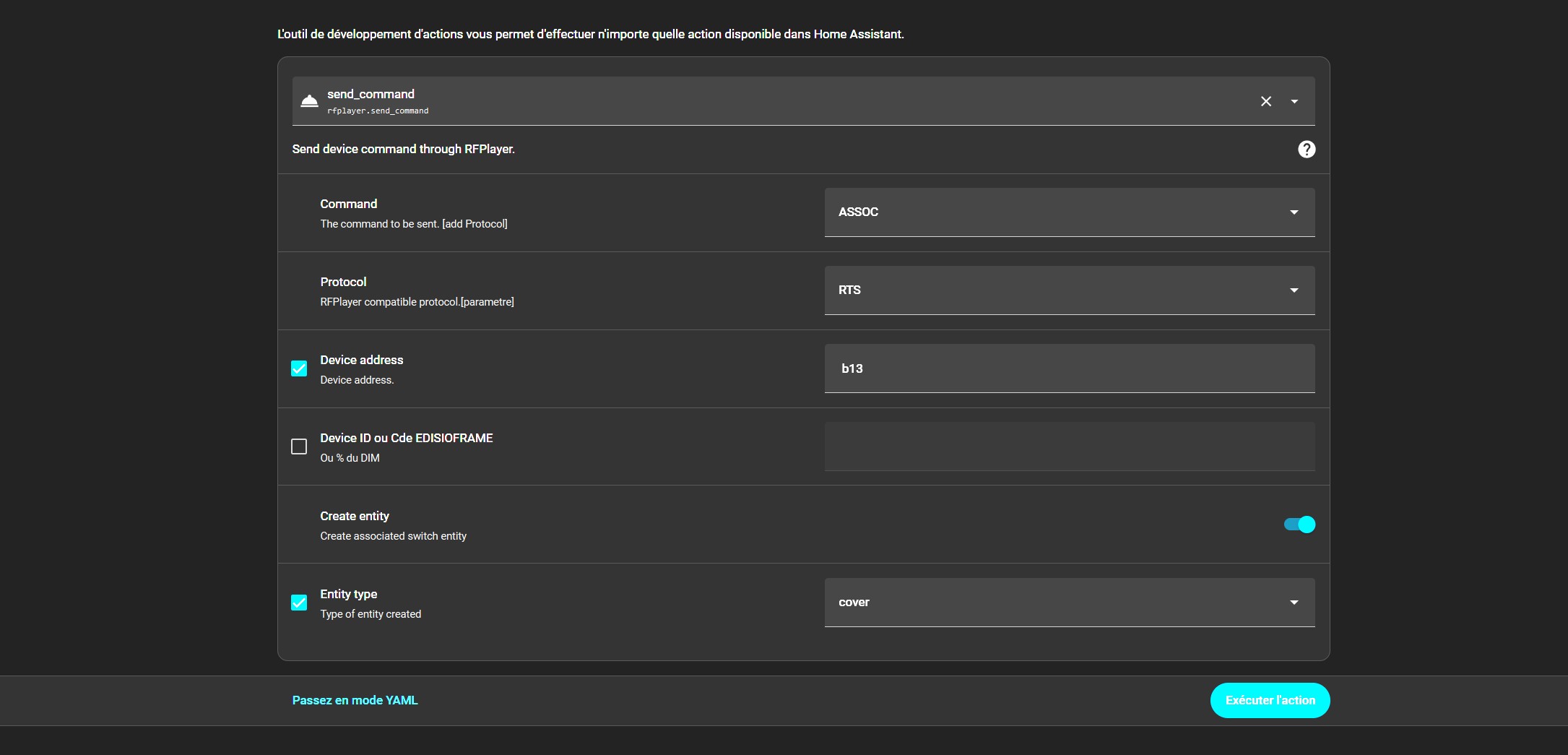Click the 'Send device command through RFPlayer' description
The height and width of the screenshot is (755, 1568).
(x=403, y=149)
